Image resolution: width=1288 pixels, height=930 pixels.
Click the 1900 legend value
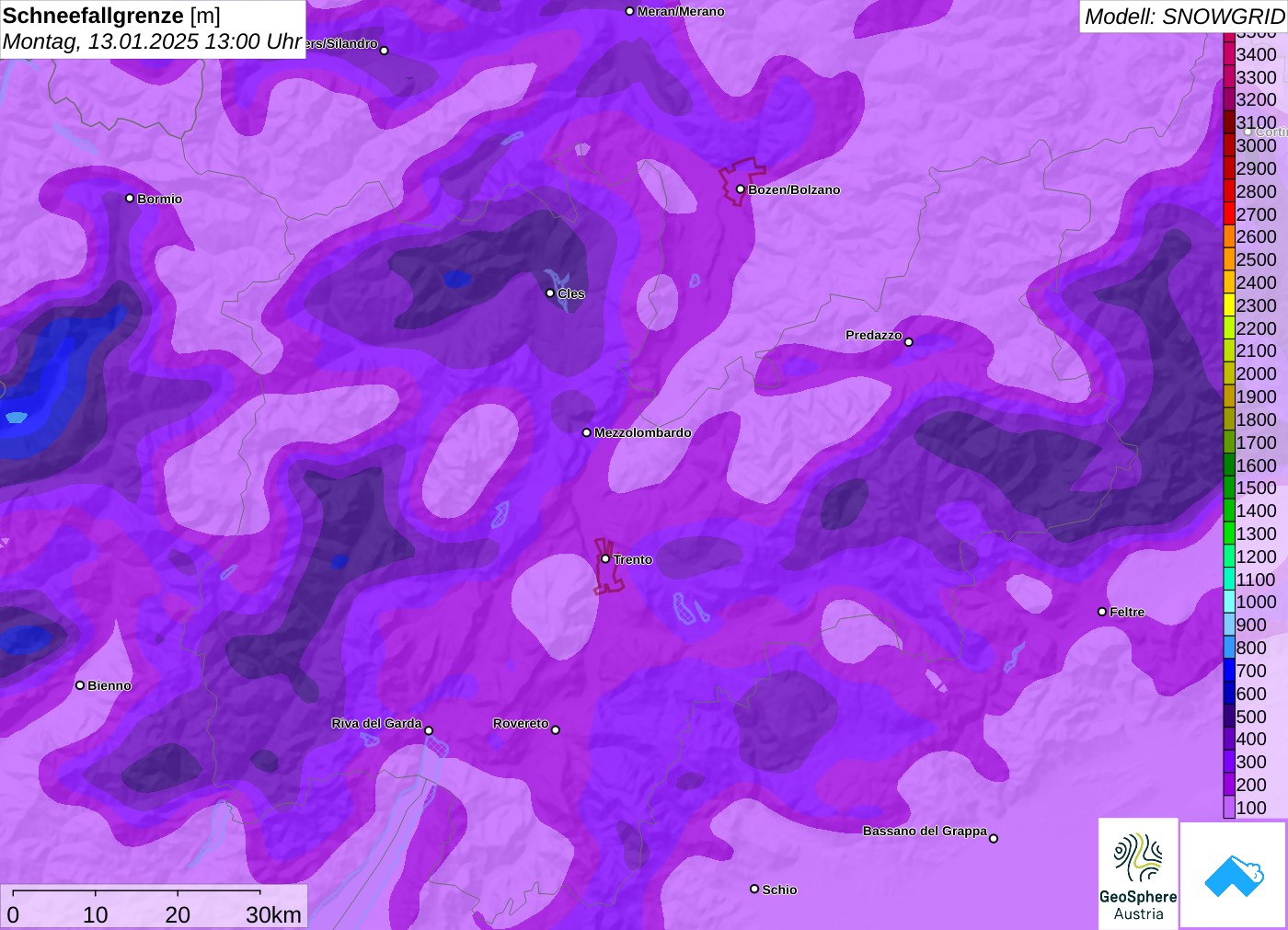click(x=1256, y=396)
